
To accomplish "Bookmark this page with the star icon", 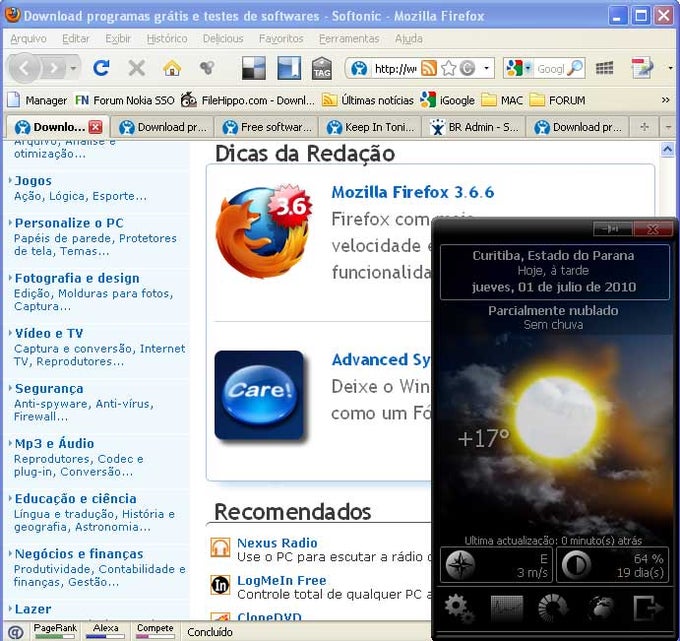I will click(x=448, y=68).
